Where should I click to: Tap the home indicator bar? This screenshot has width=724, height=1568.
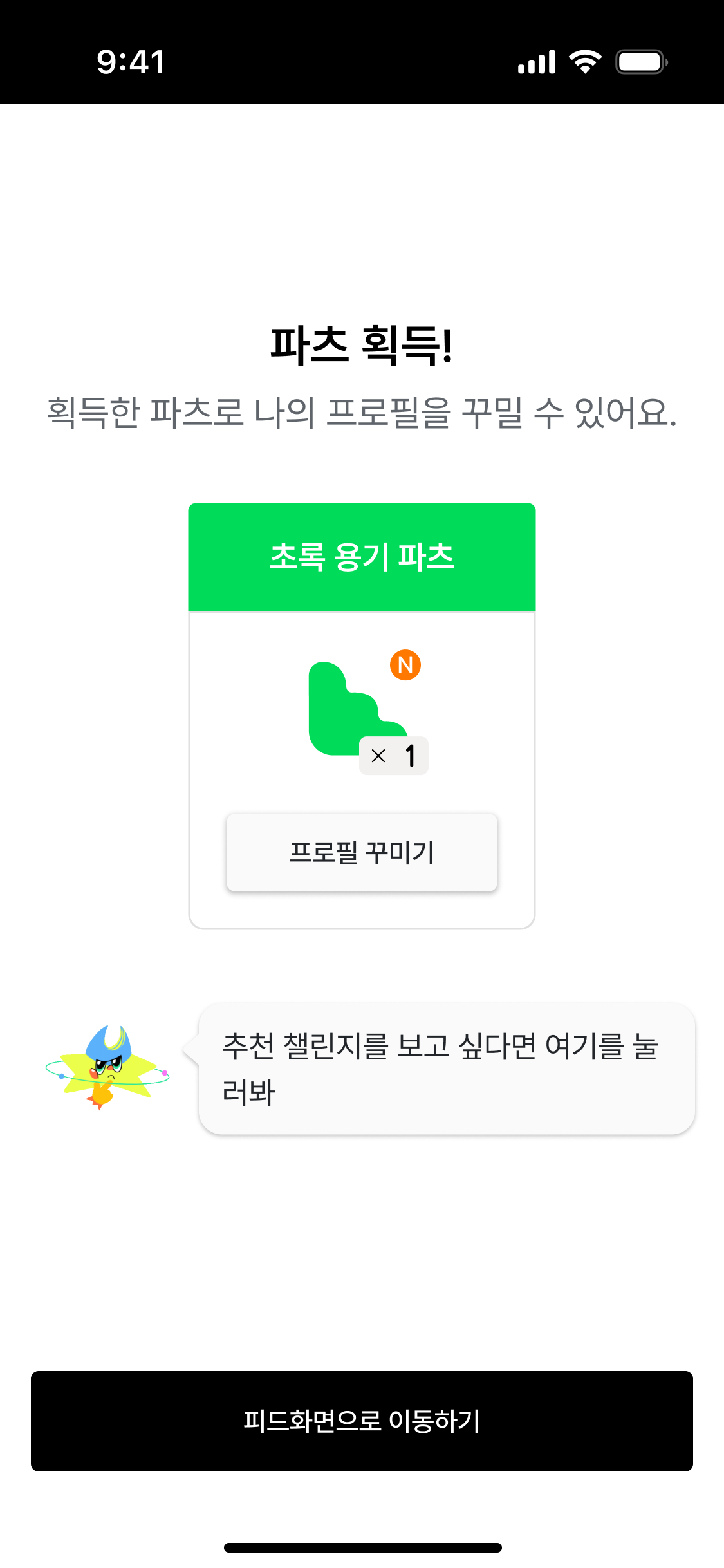(x=362, y=1547)
